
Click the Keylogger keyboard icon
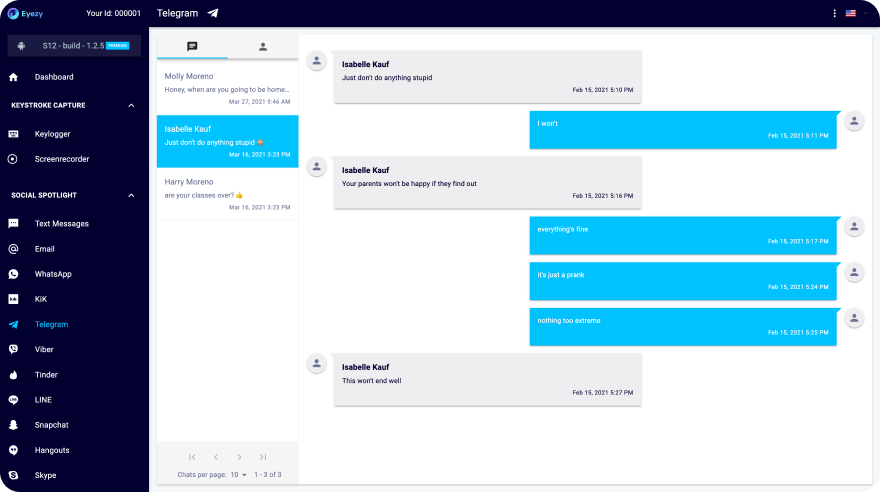pos(13,134)
